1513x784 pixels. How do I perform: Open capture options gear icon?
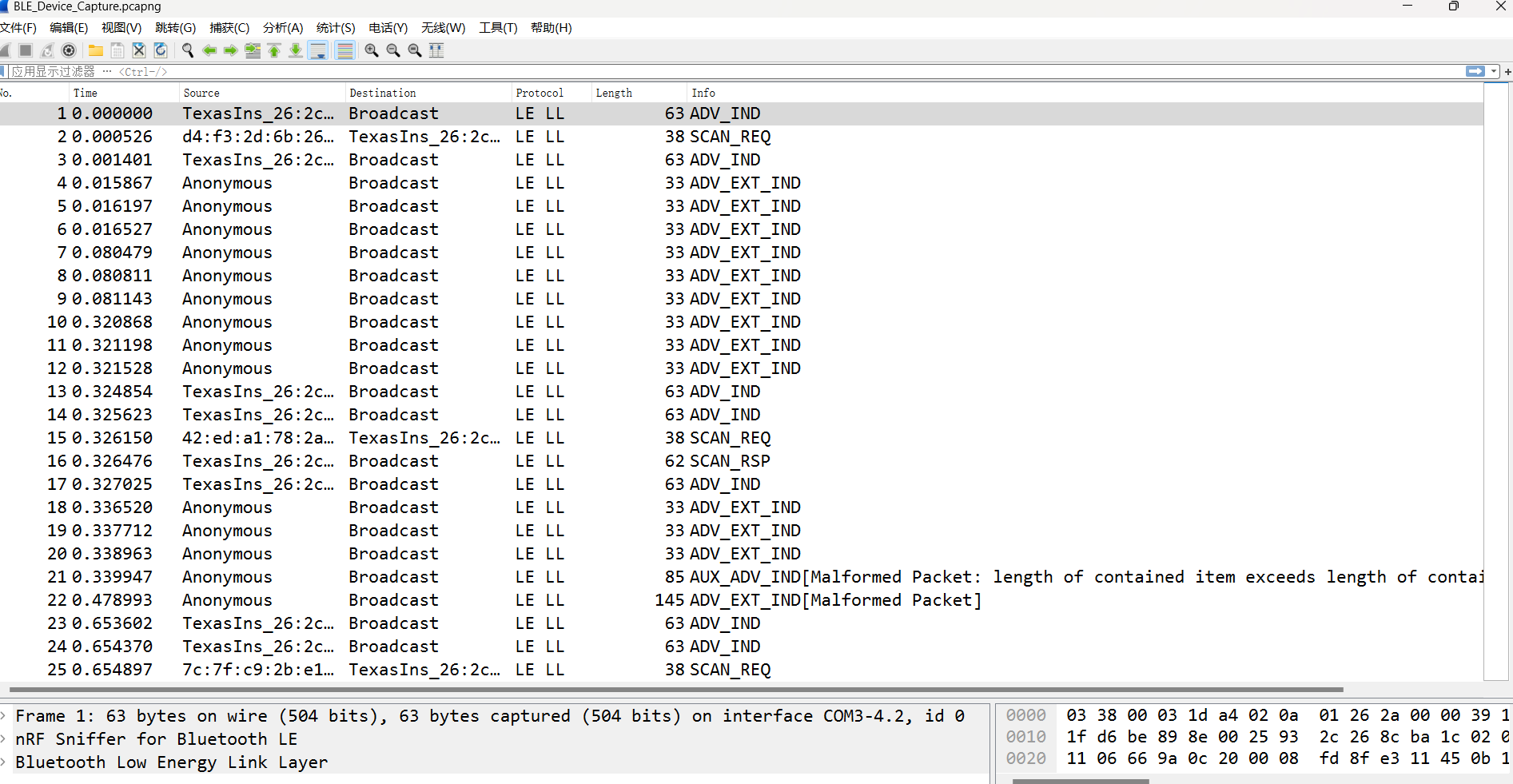[x=69, y=50]
